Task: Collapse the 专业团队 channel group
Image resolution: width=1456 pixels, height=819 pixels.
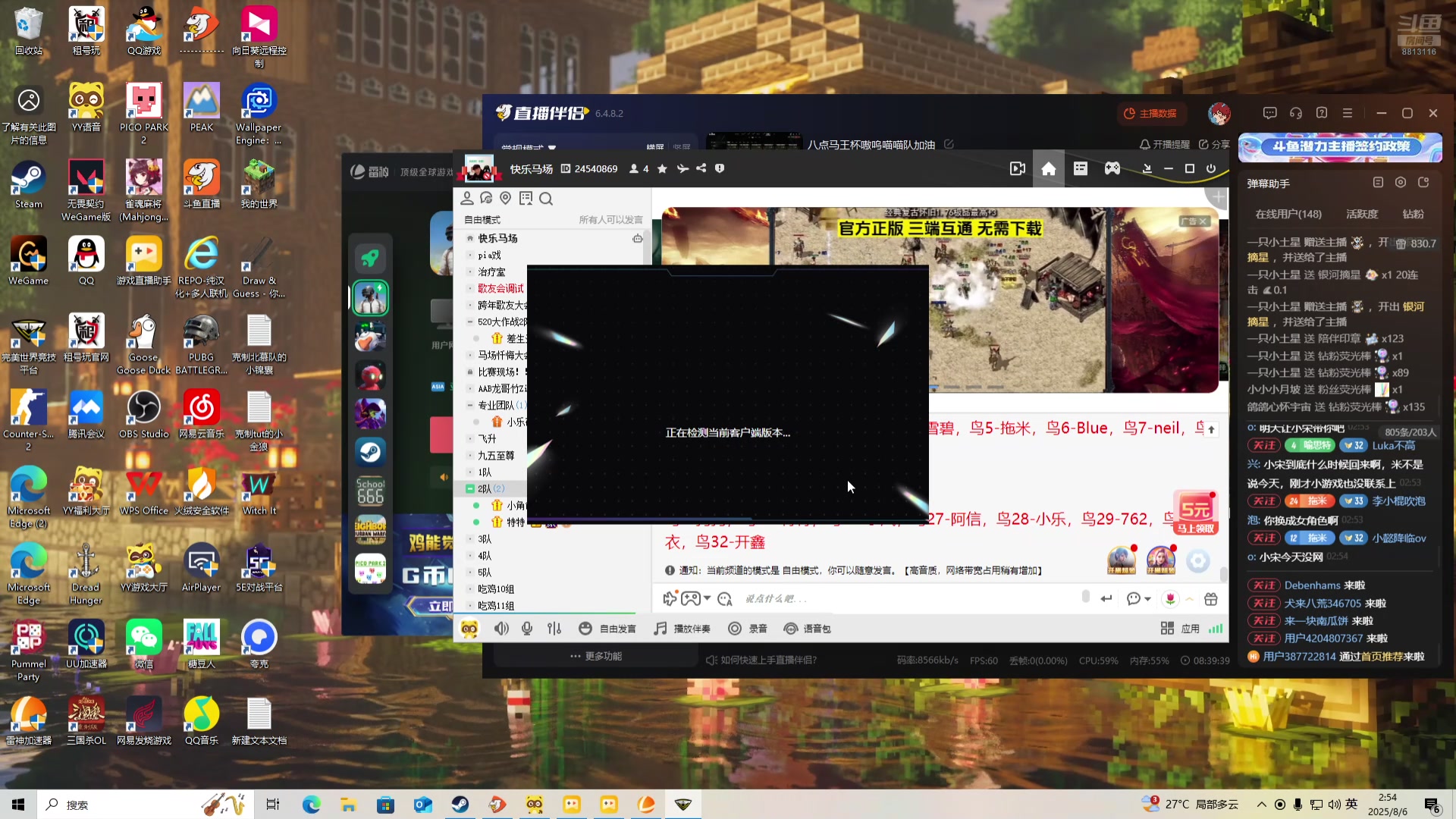Action: (470, 406)
